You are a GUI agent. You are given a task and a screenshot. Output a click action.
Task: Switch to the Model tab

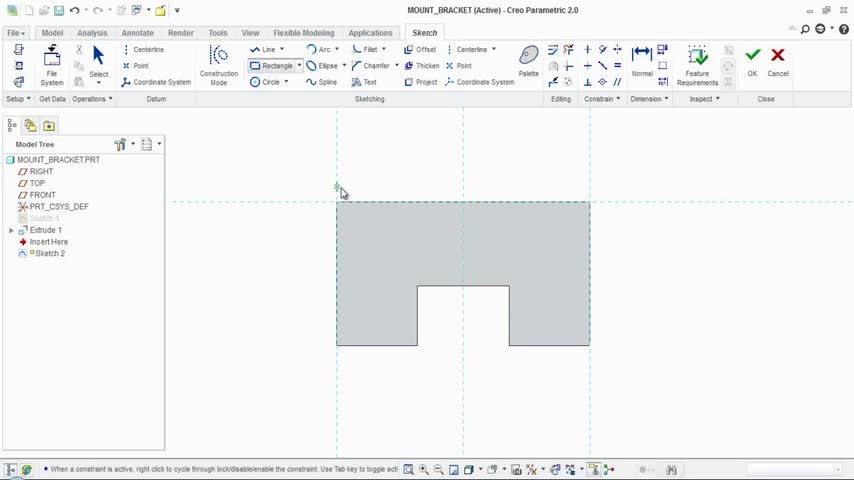coord(52,33)
